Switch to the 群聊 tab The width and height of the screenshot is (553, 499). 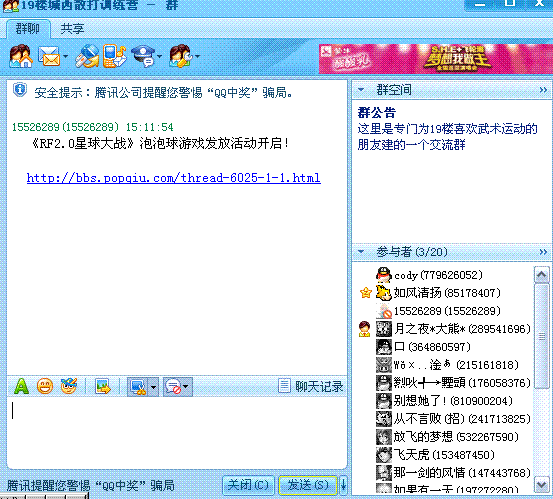pyautogui.click(x=28, y=29)
